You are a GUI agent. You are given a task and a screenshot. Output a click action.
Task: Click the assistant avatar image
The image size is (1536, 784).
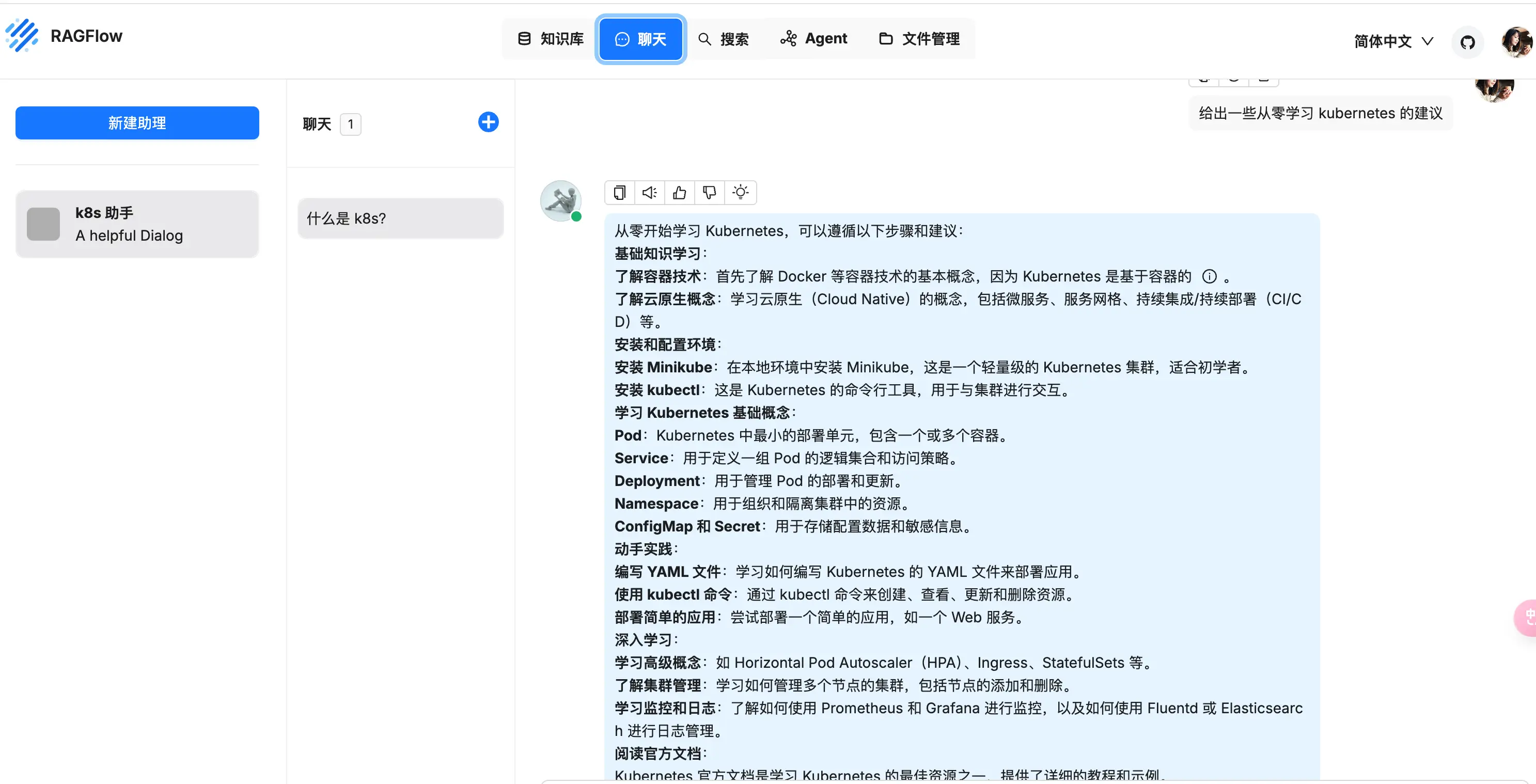pyautogui.click(x=560, y=201)
